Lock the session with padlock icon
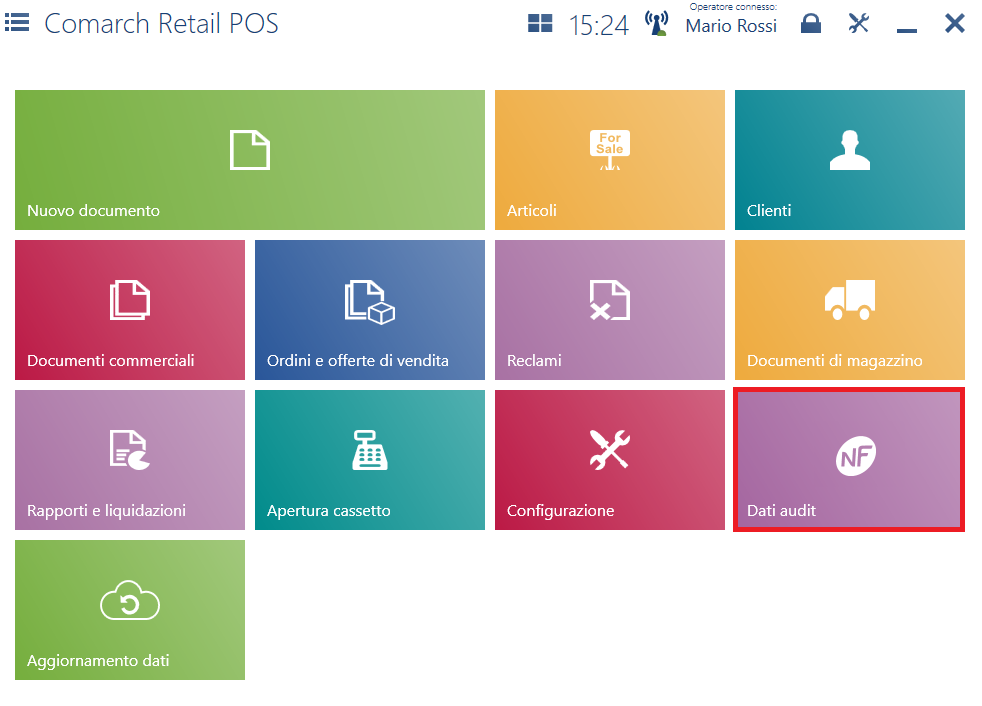Viewport: 982px width, 706px height. tap(811, 23)
